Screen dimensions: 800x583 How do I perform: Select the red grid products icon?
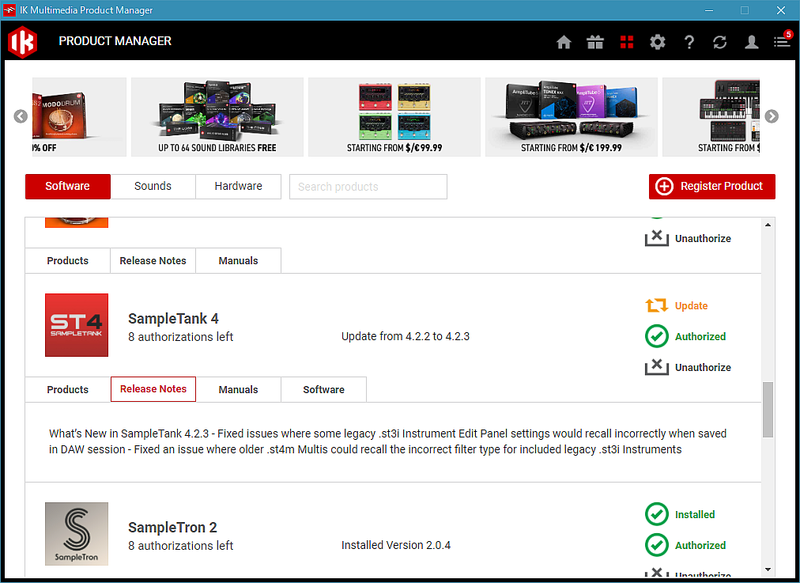coord(627,42)
